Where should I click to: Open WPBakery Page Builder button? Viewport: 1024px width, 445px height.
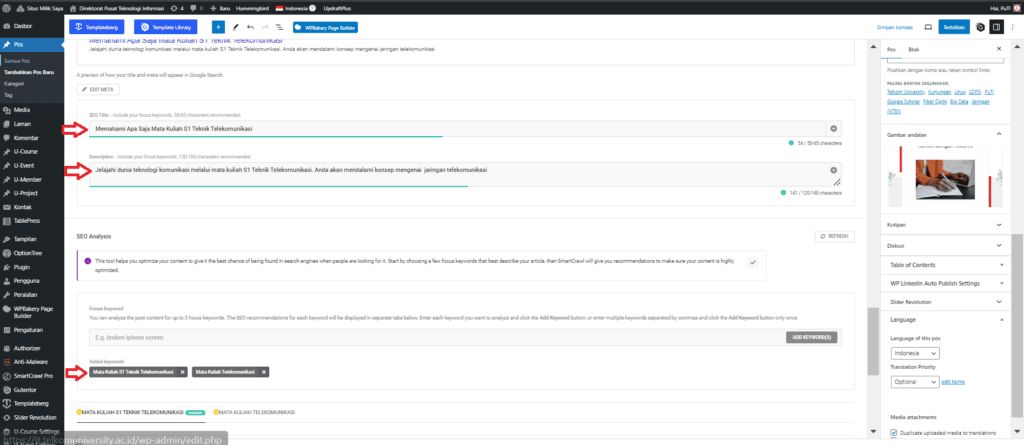(325, 28)
